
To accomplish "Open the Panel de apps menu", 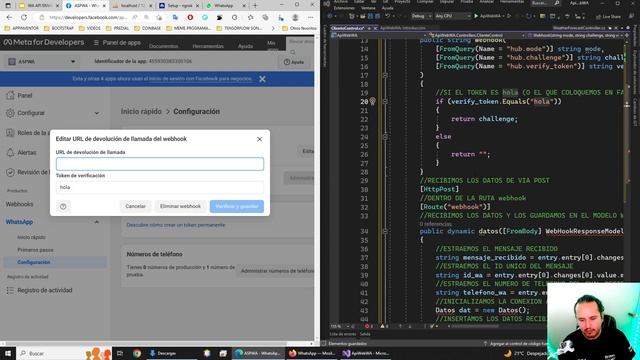I will 117,42.
